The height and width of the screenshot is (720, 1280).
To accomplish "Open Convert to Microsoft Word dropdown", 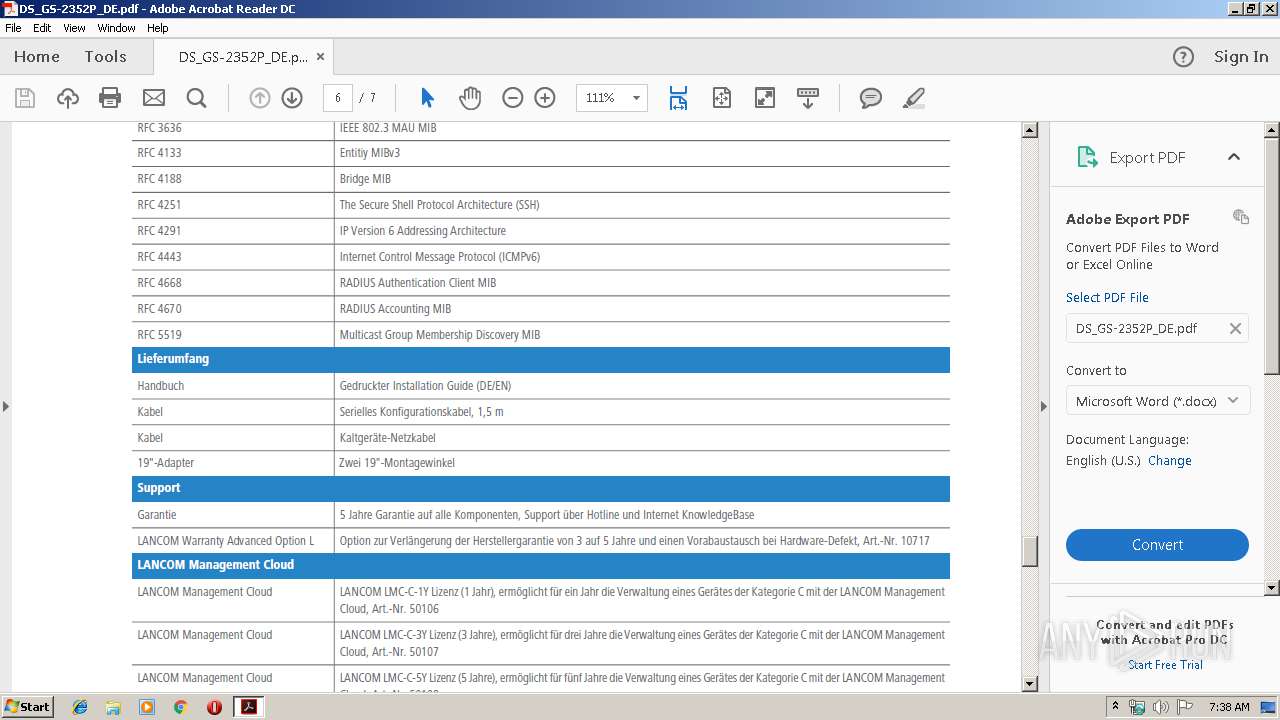I will point(1157,401).
